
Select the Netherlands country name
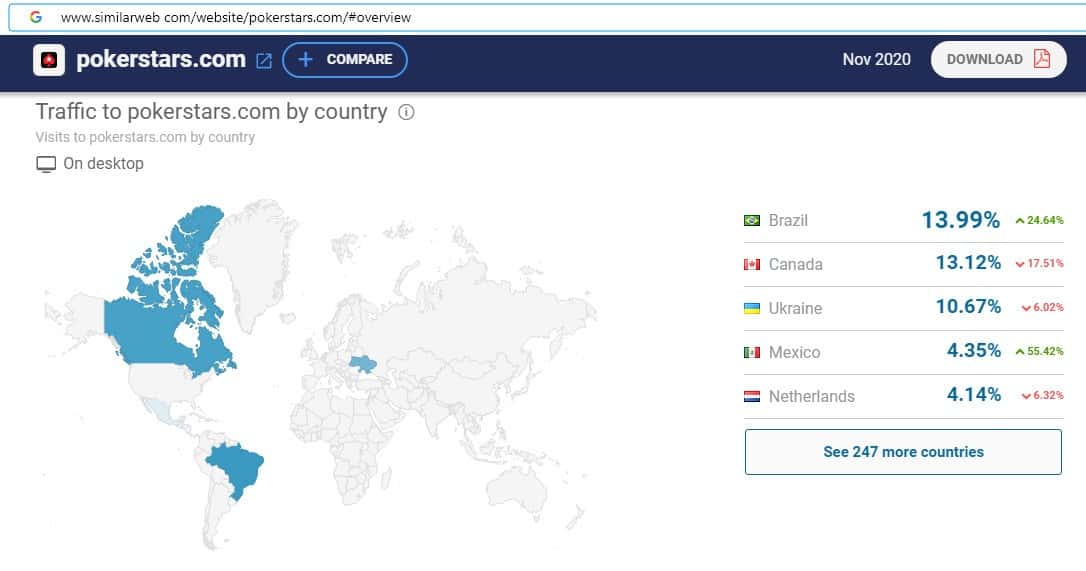click(812, 396)
